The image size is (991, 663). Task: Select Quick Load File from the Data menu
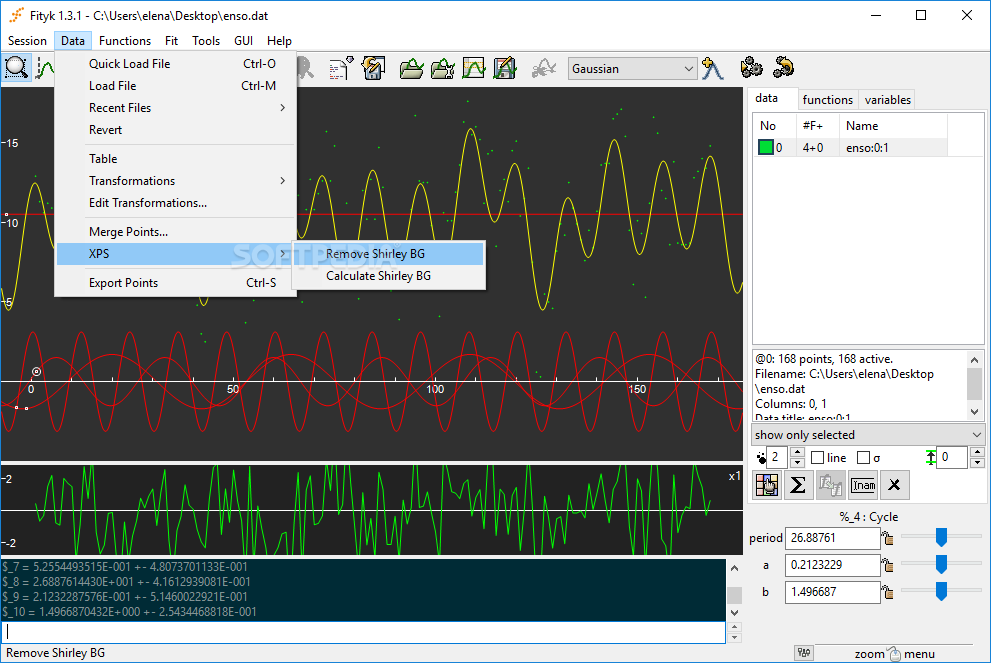click(x=175, y=63)
